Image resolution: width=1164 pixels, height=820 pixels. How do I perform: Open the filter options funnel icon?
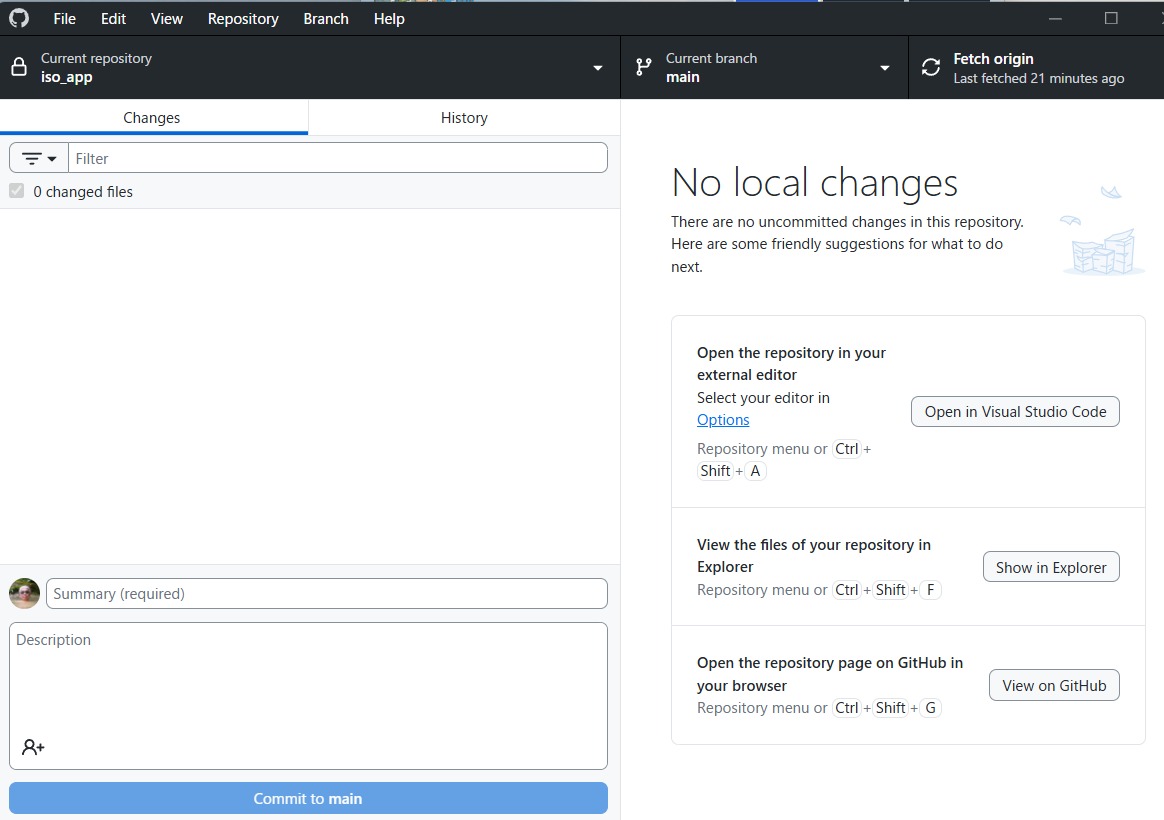[x=39, y=158]
